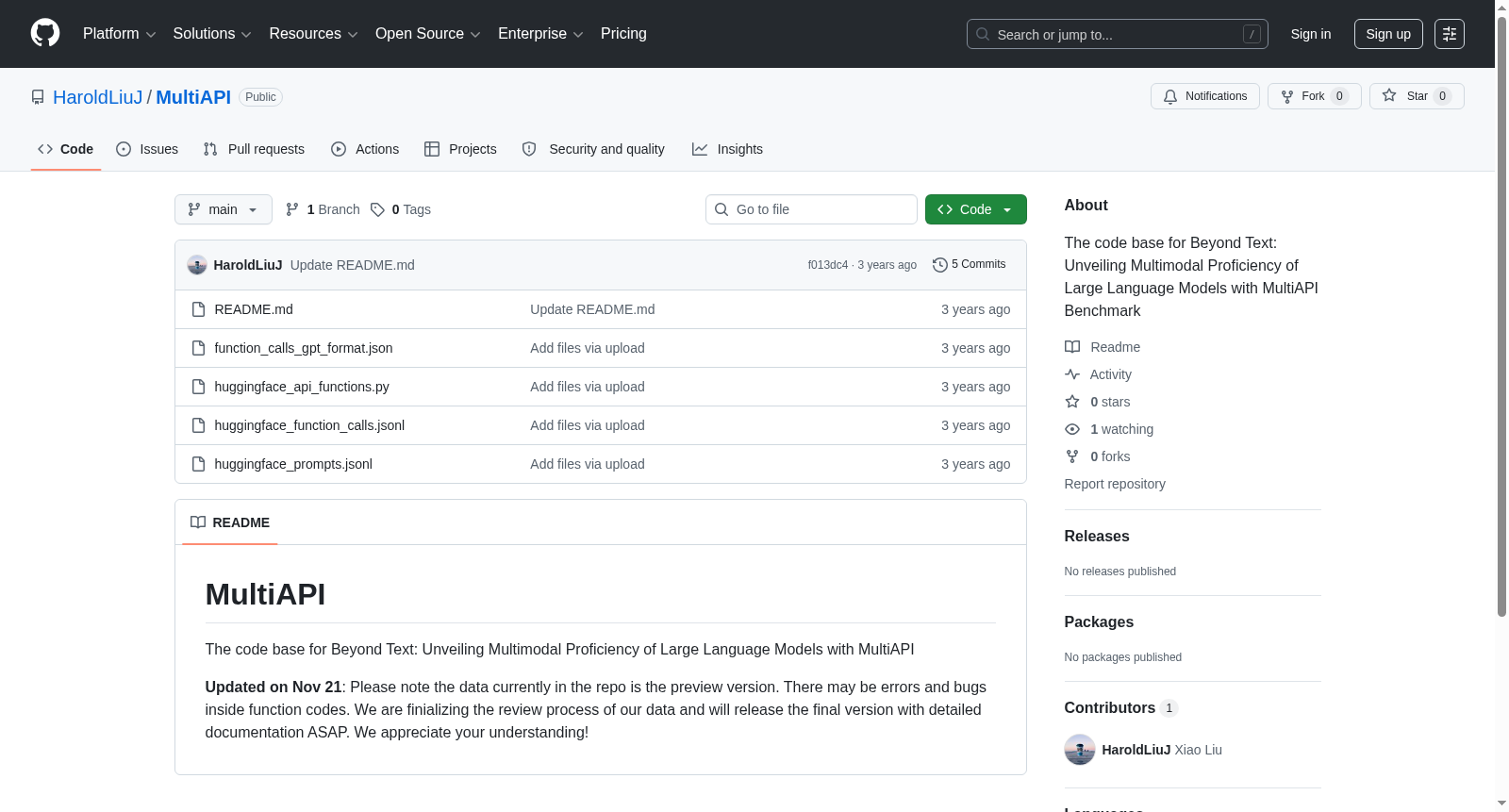Open the main branch selector dropdown
This screenshot has width=1509, height=812.
tap(224, 209)
